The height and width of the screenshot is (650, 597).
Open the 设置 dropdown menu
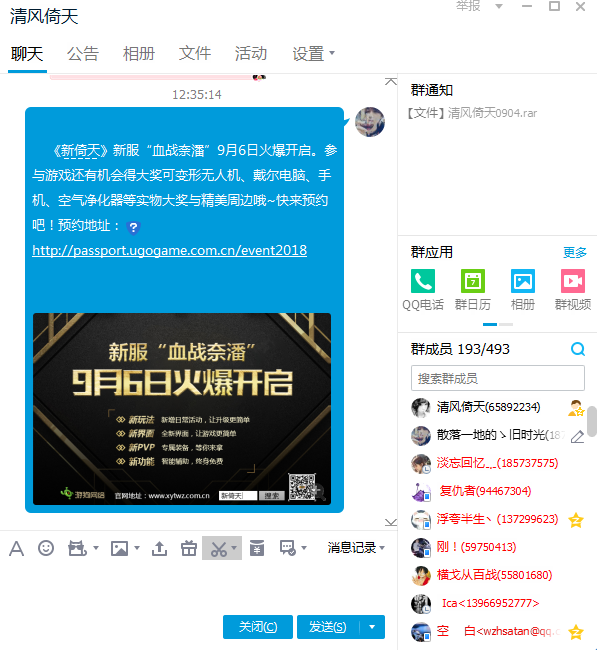[313, 53]
